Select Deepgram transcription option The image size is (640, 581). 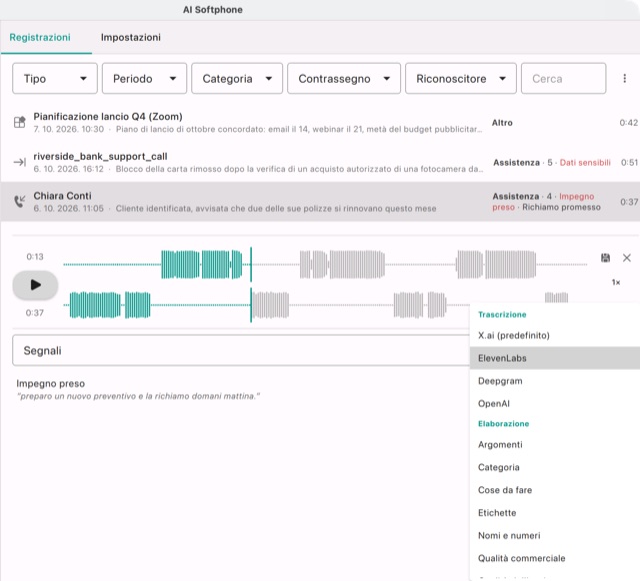click(x=555, y=381)
